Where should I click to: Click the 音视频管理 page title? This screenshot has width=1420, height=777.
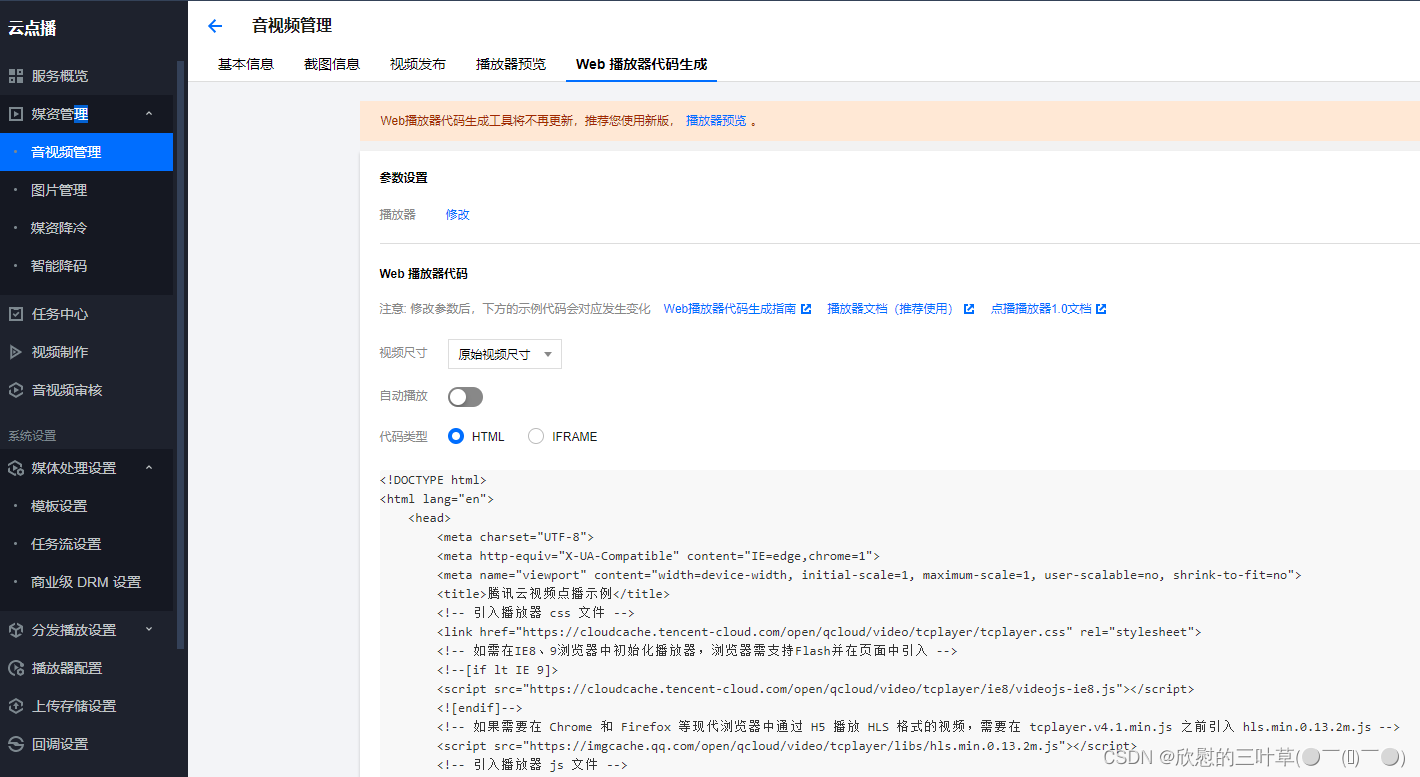coord(292,26)
